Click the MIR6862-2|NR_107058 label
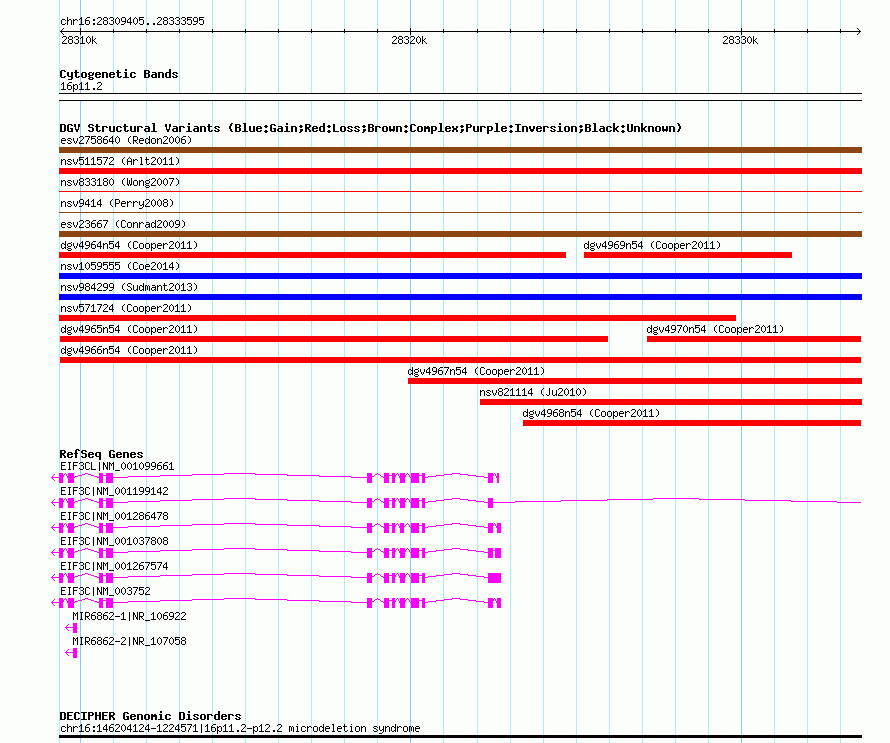Screen dimensions: 890x743 point(129,641)
